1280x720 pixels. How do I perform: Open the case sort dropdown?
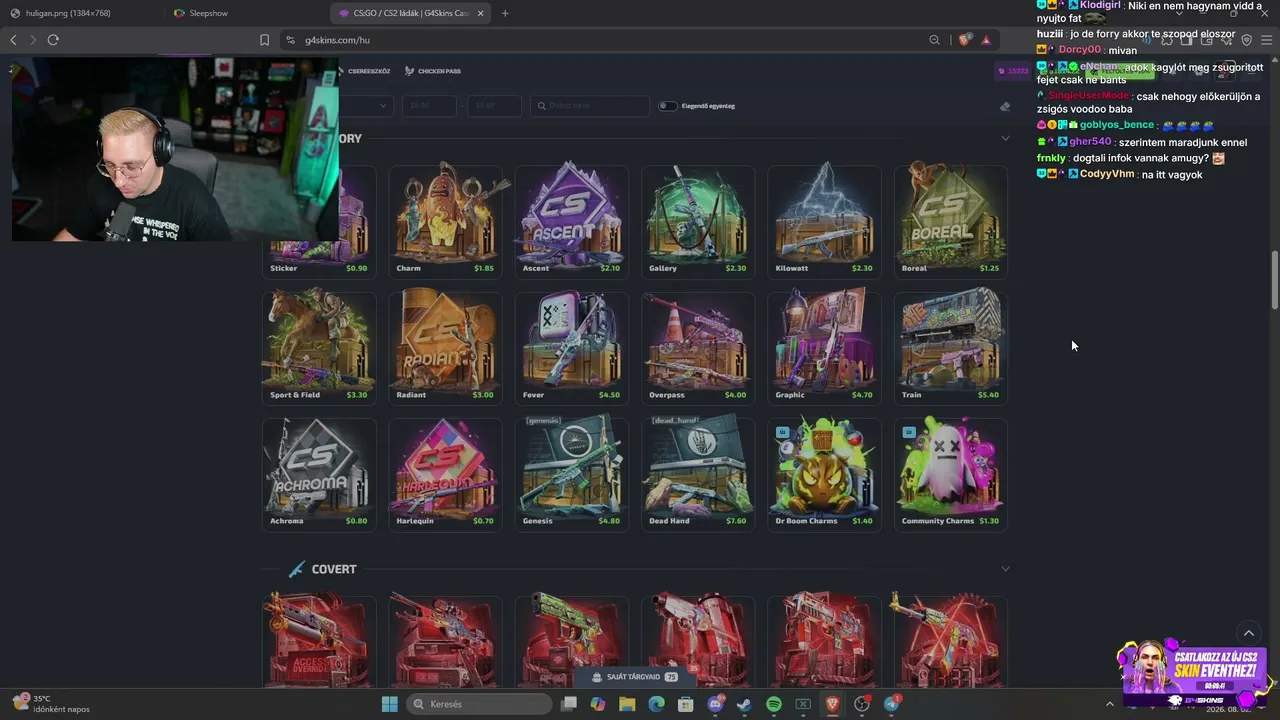pyautogui.click(x=365, y=106)
